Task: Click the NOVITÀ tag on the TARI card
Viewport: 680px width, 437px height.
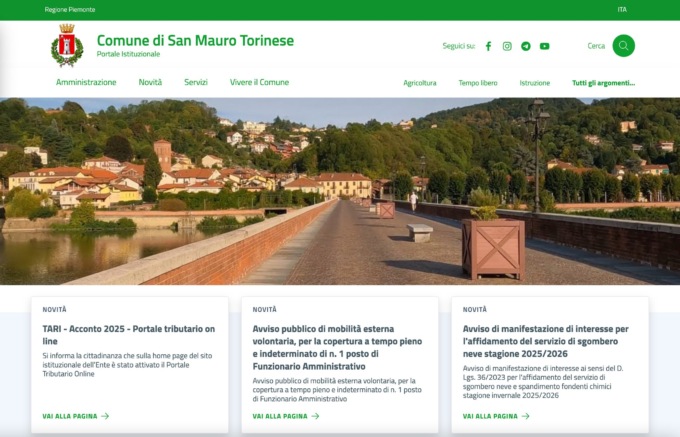Action: 55,310
